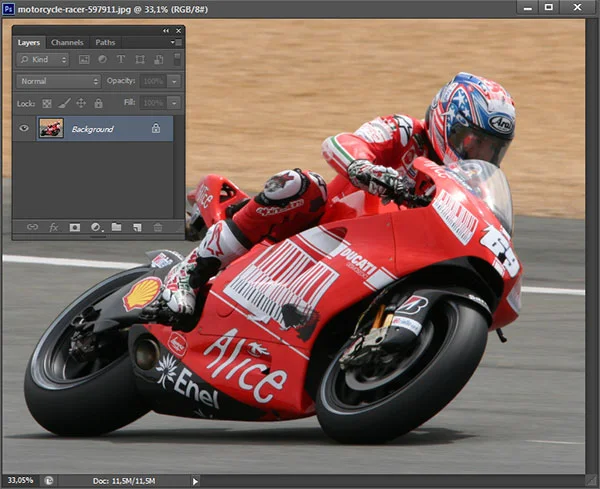Image resolution: width=600 pixels, height=489 pixels.
Task: Filter layers by type layer icon
Action: (121, 59)
